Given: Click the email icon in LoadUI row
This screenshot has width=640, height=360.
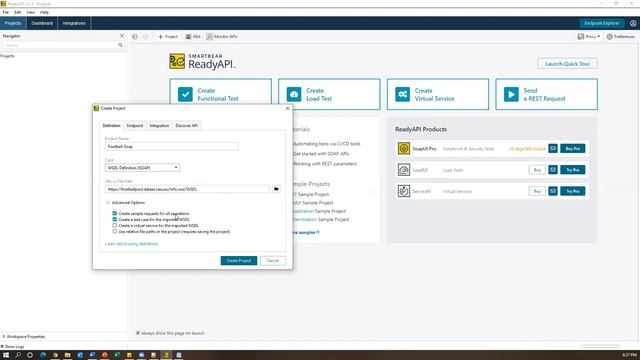Looking at the screenshot, I should [553, 170].
